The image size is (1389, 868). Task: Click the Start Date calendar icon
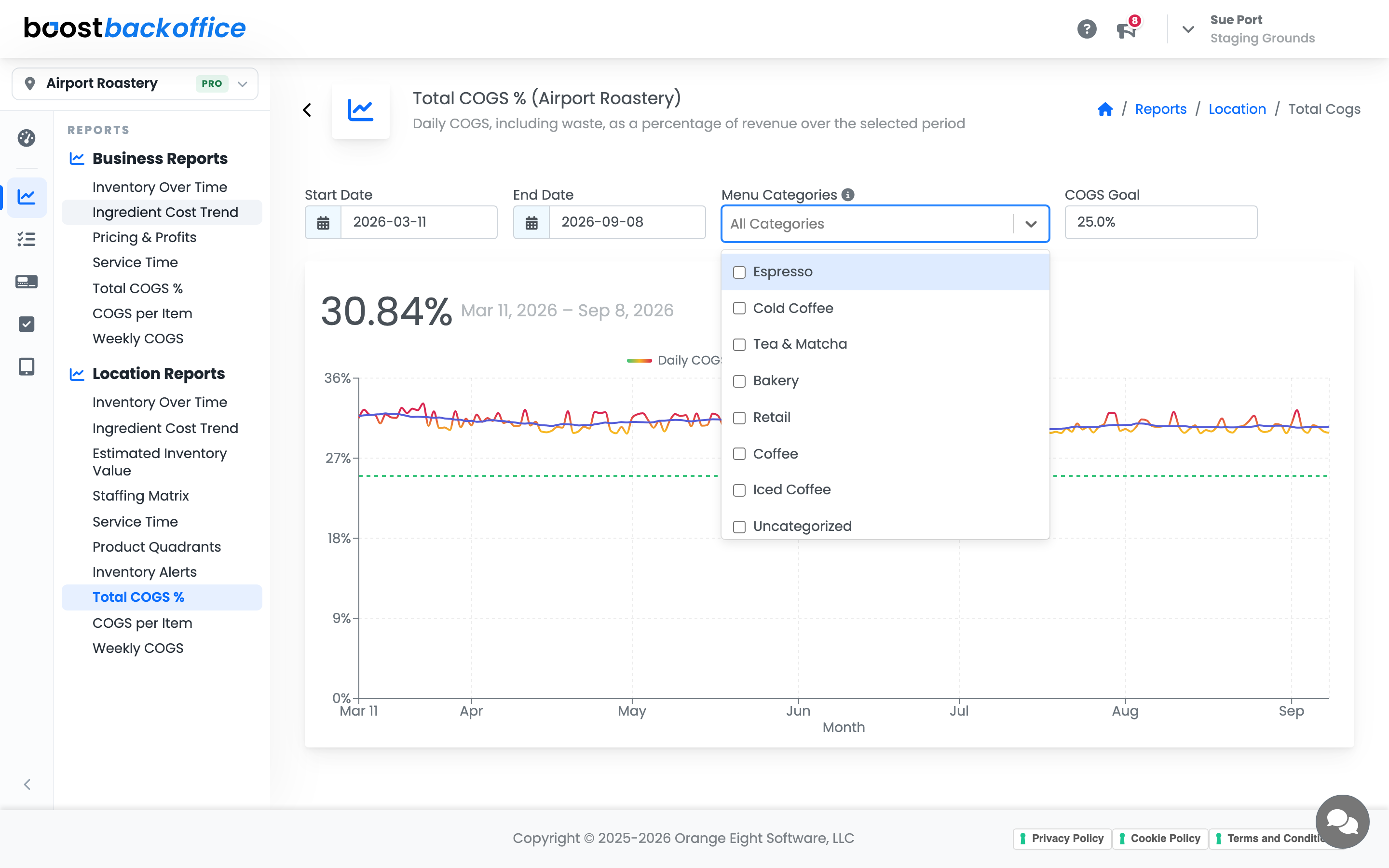point(323,222)
